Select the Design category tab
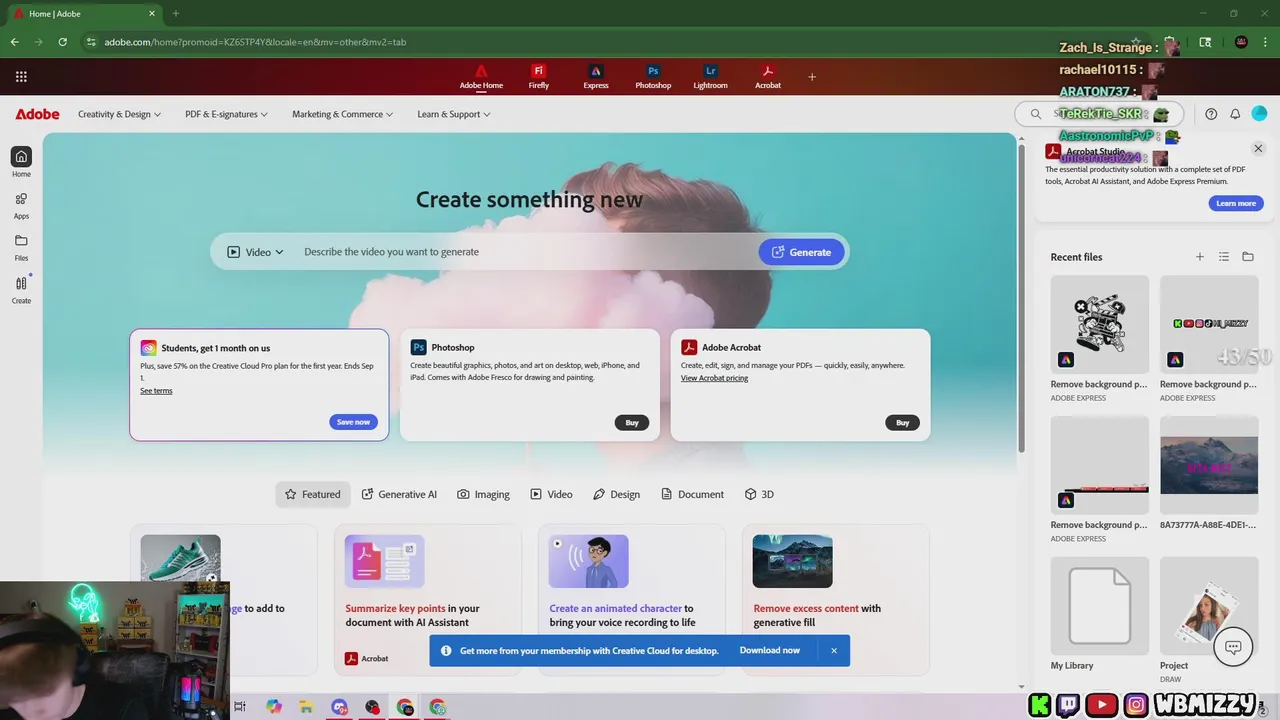The image size is (1280, 720). point(616,494)
